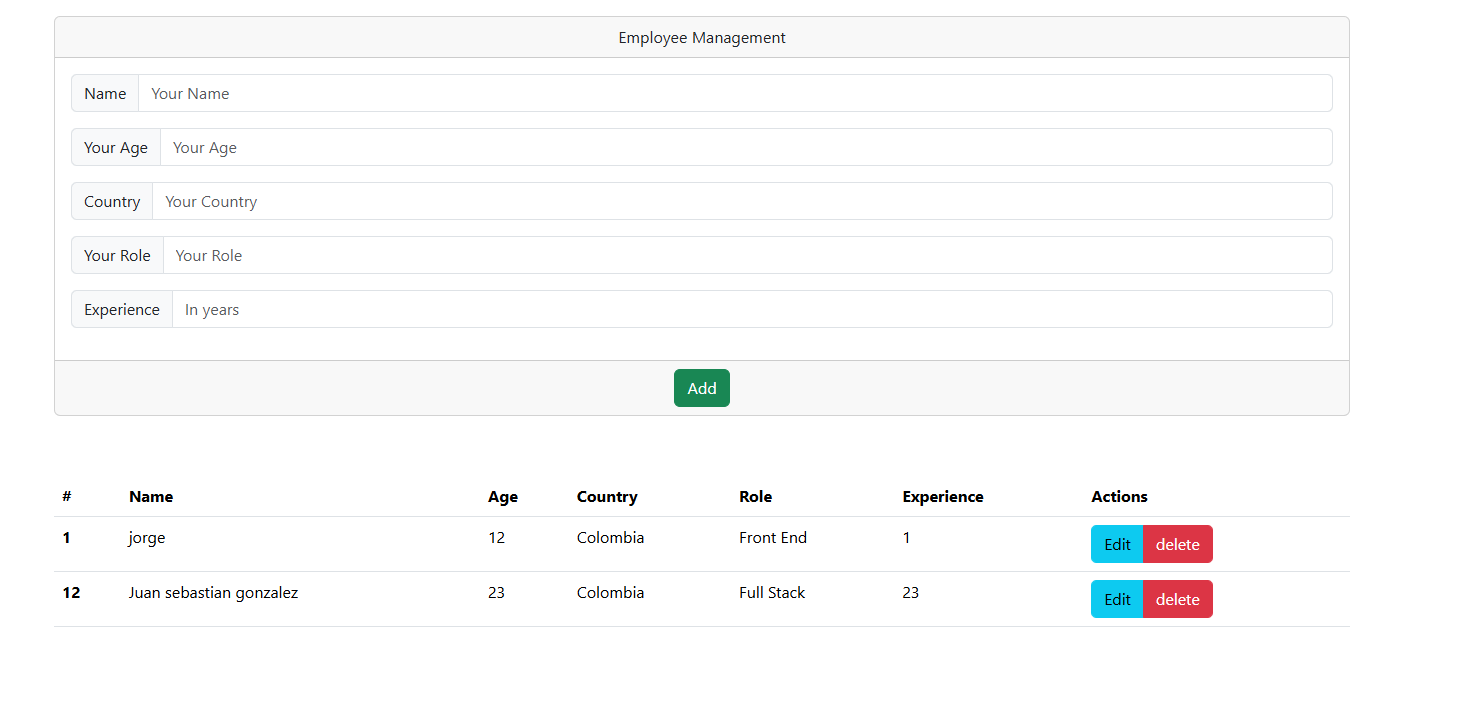The height and width of the screenshot is (707, 1458).
Task: Click Colombia in the Juan sebastian row
Action: pos(610,592)
